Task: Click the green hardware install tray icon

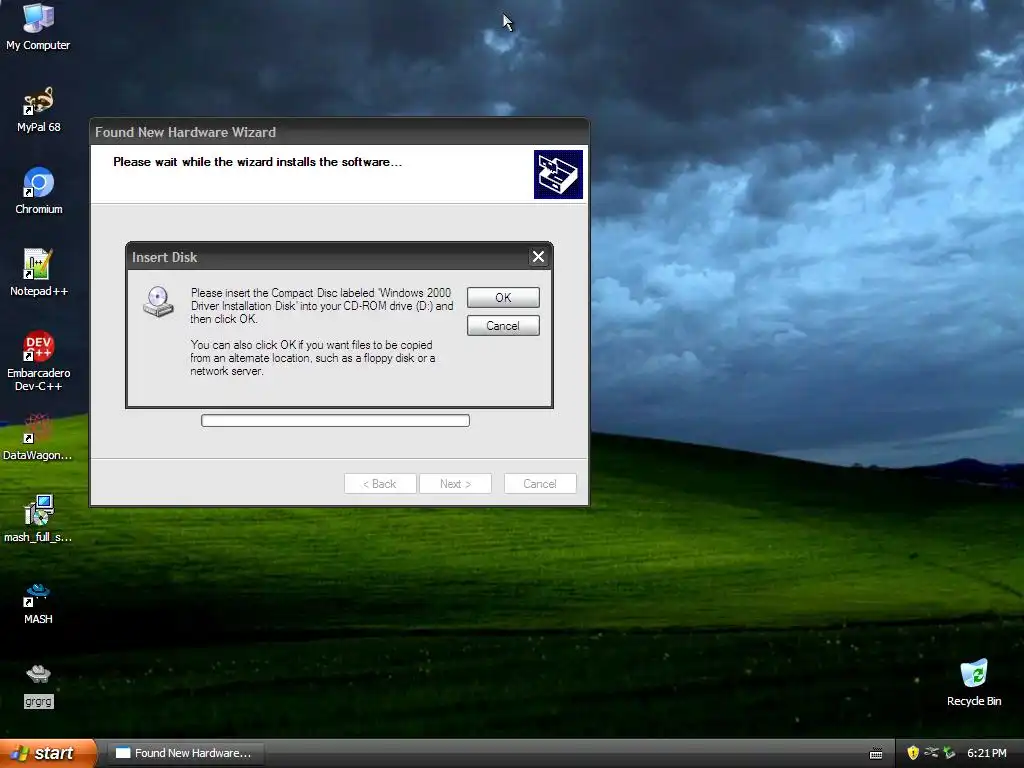Action: (x=949, y=753)
